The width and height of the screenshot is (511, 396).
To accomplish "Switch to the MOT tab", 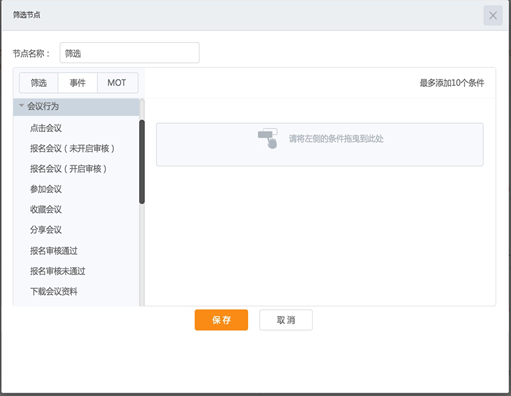I will [117, 83].
